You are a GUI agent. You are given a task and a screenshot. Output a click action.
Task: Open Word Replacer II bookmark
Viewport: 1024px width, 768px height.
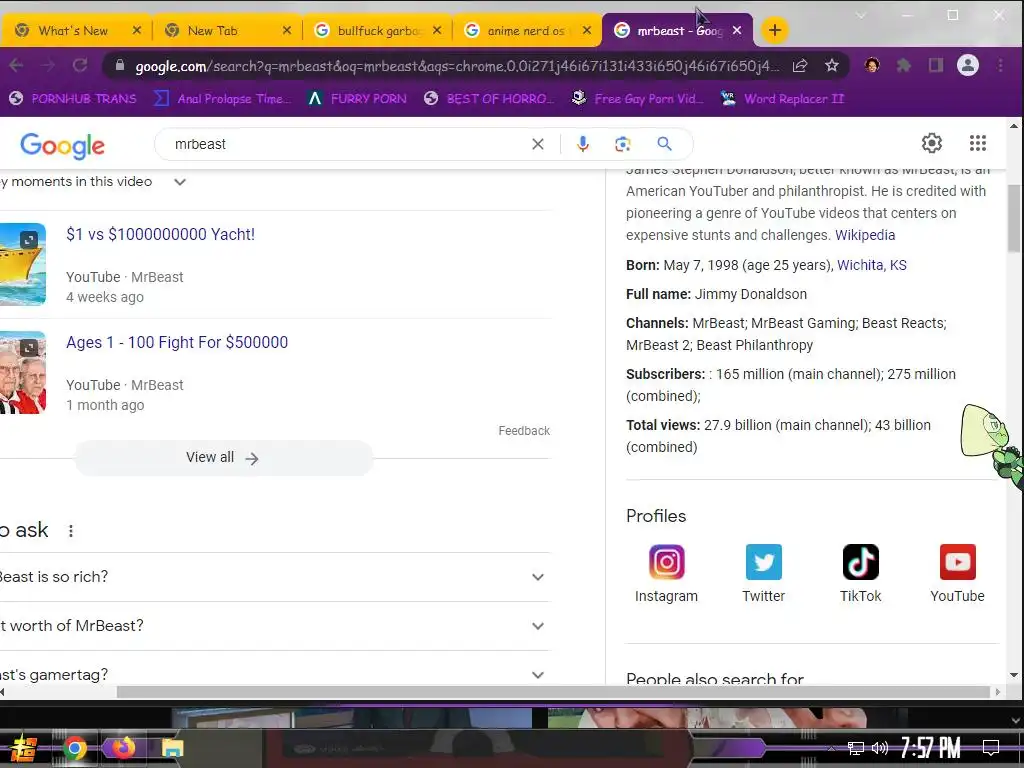782,99
